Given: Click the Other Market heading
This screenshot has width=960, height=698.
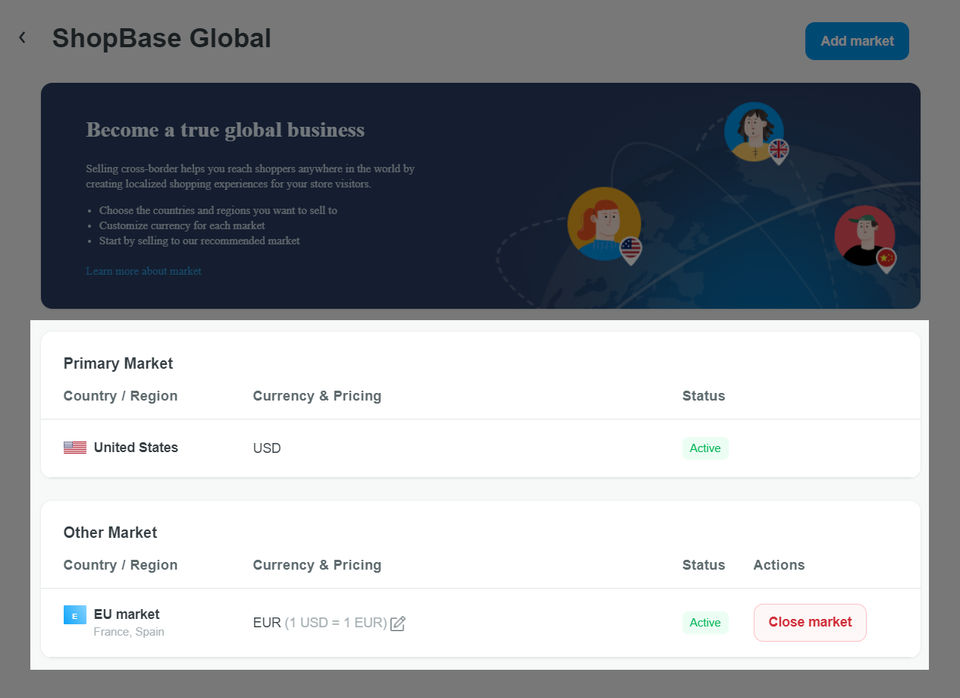Looking at the screenshot, I should tap(110, 533).
